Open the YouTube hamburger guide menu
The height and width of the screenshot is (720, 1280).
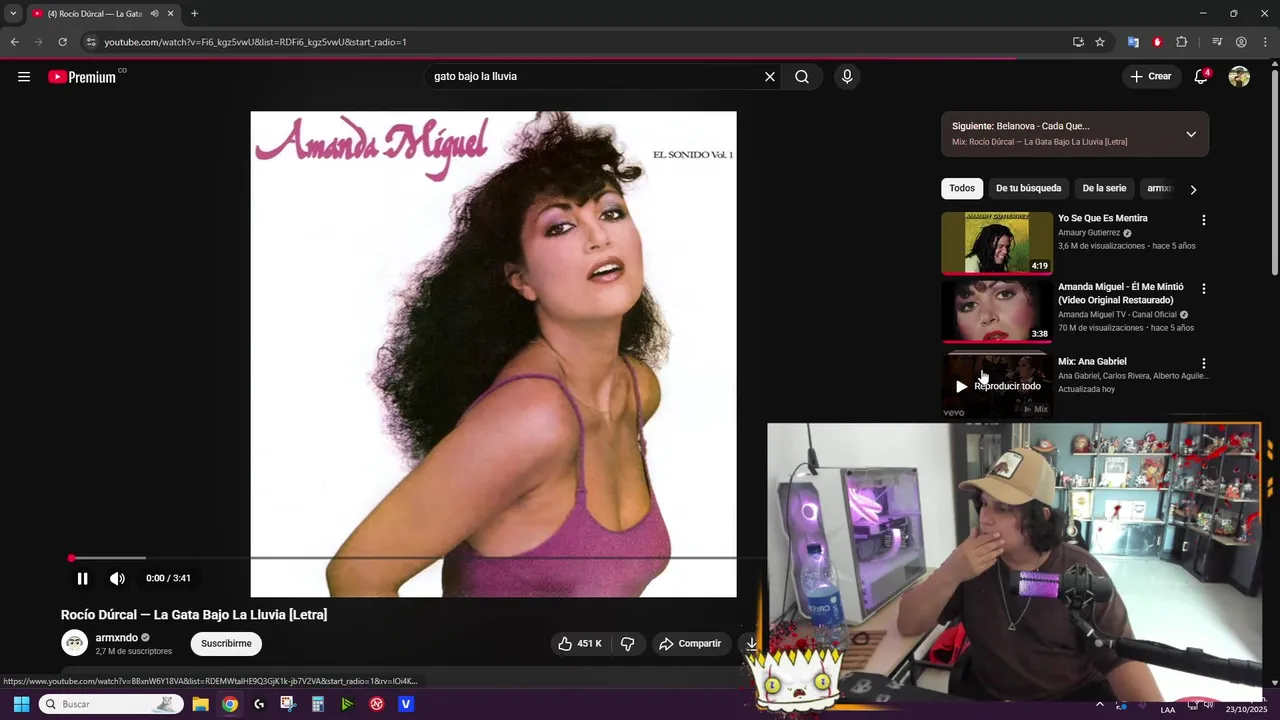tap(24, 77)
